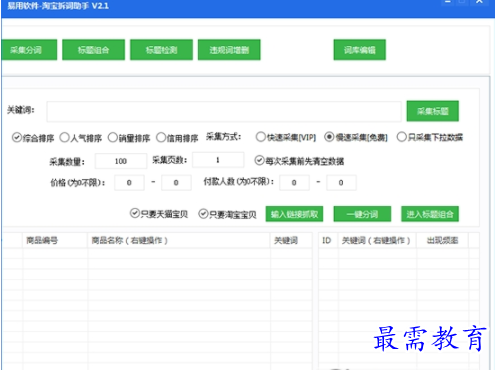Click the 采集标题 button
495x370 pixels.
(433, 111)
